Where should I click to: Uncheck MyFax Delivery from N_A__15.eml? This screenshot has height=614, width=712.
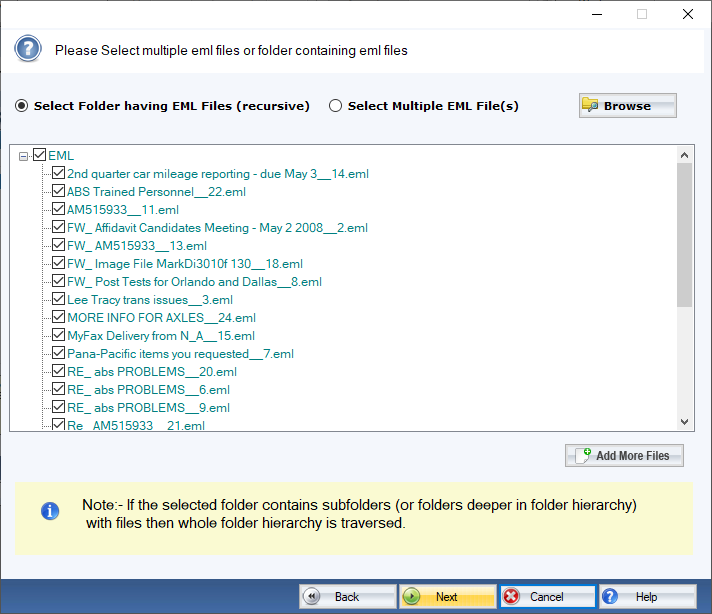(58, 335)
